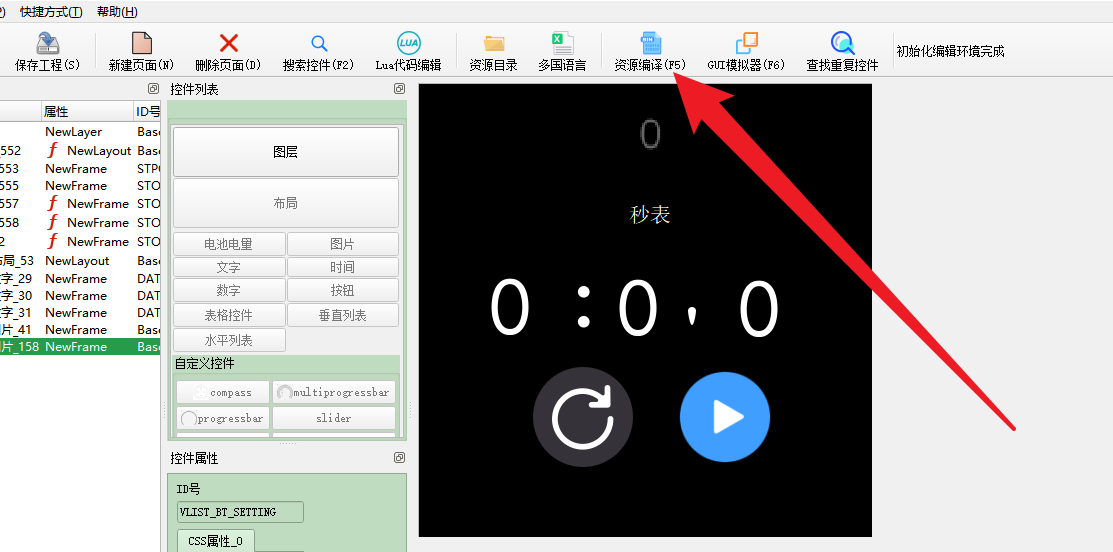Launch GUI模拟器(F6) simulator
Viewport: 1113px width, 552px height.
coord(746,51)
